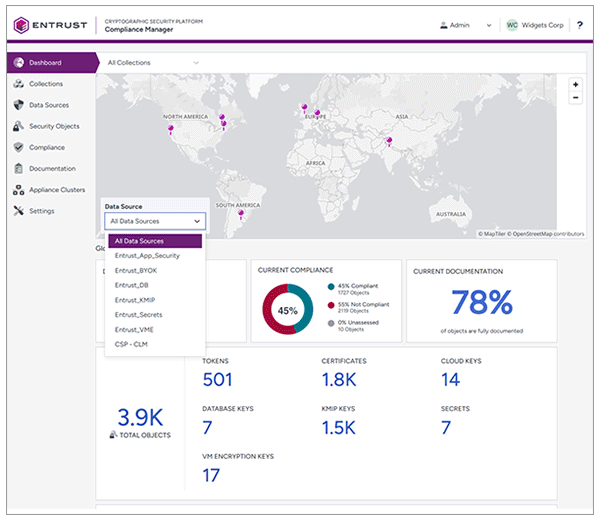
Task: Click the Widgets Corp organization name
Action: (542, 25)
